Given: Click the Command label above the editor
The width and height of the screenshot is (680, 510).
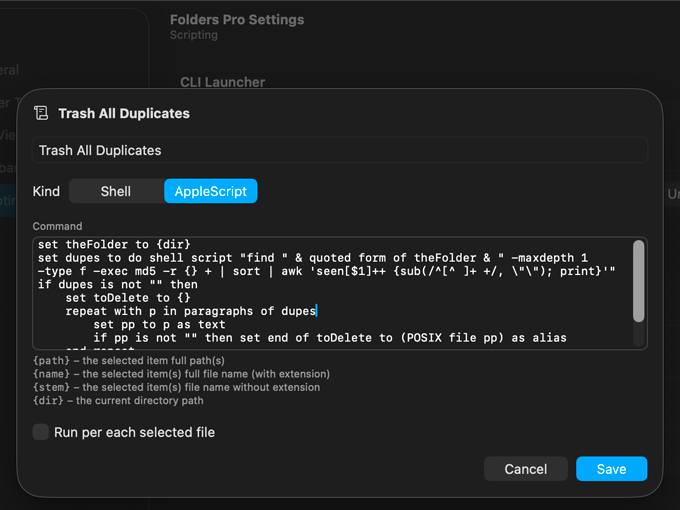Looking at the screenshot, I should 57,226.
